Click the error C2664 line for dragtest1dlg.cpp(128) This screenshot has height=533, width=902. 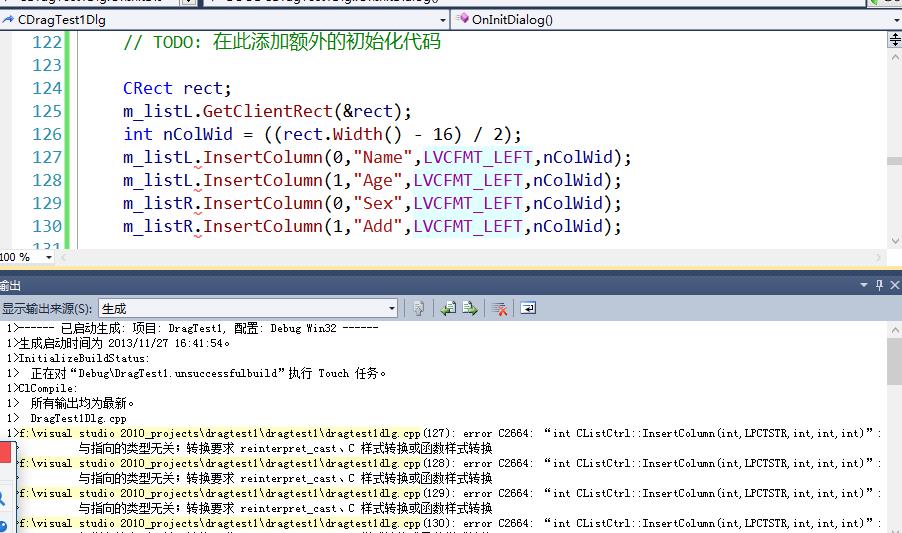[449, 463]
